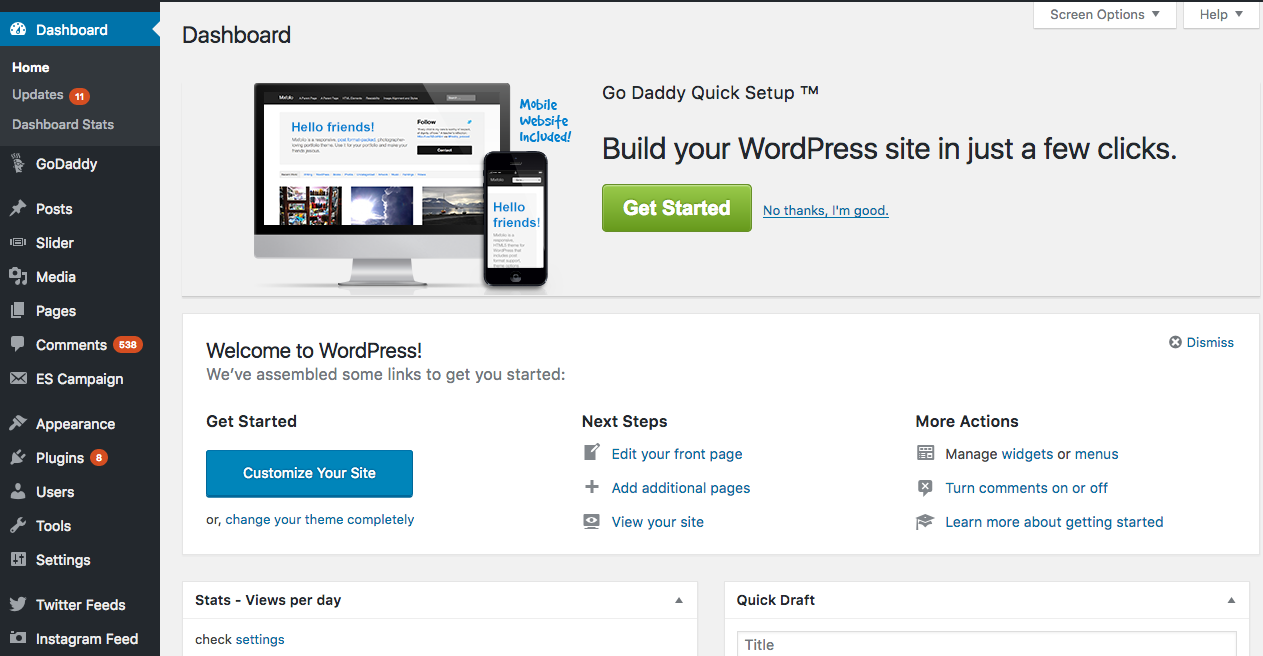Open the Settings menu

click(x=80, y=560)
